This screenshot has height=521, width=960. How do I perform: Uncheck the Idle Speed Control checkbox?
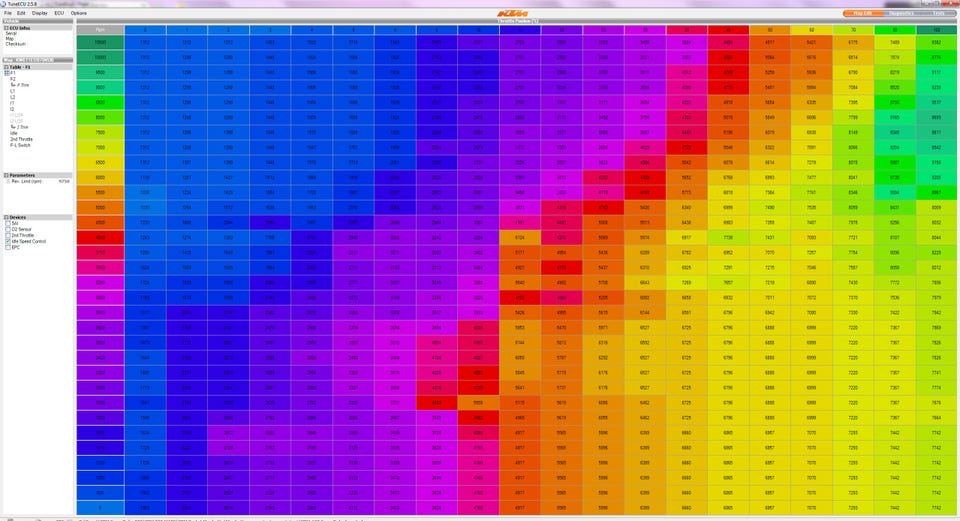coord(8,241)
